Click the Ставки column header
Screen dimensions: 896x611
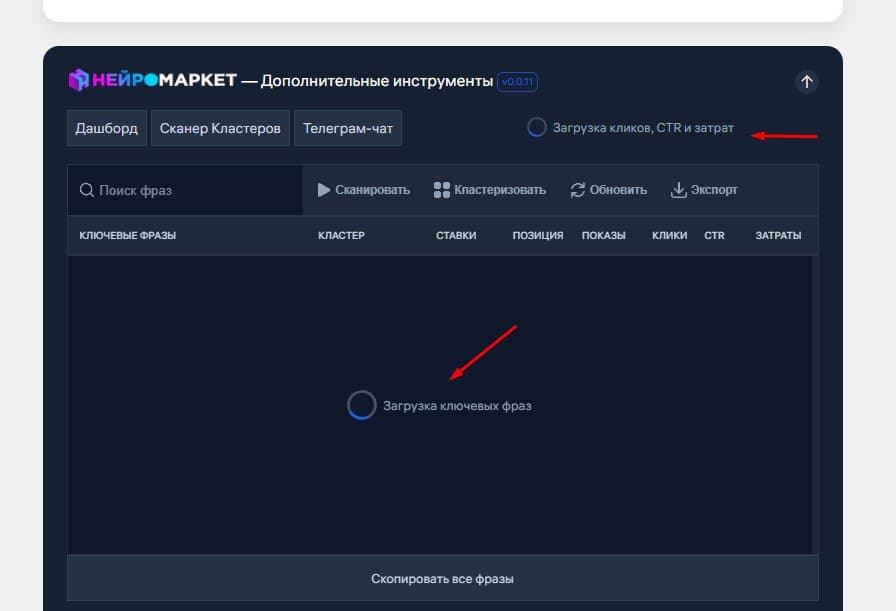click(456, 235)
